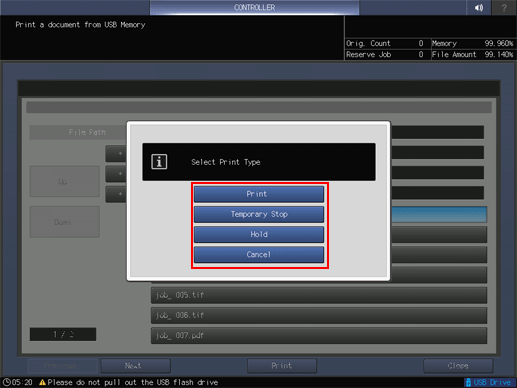517x388 pixels.
Task: Click the Up button in background window
Action: click(65, 181)
